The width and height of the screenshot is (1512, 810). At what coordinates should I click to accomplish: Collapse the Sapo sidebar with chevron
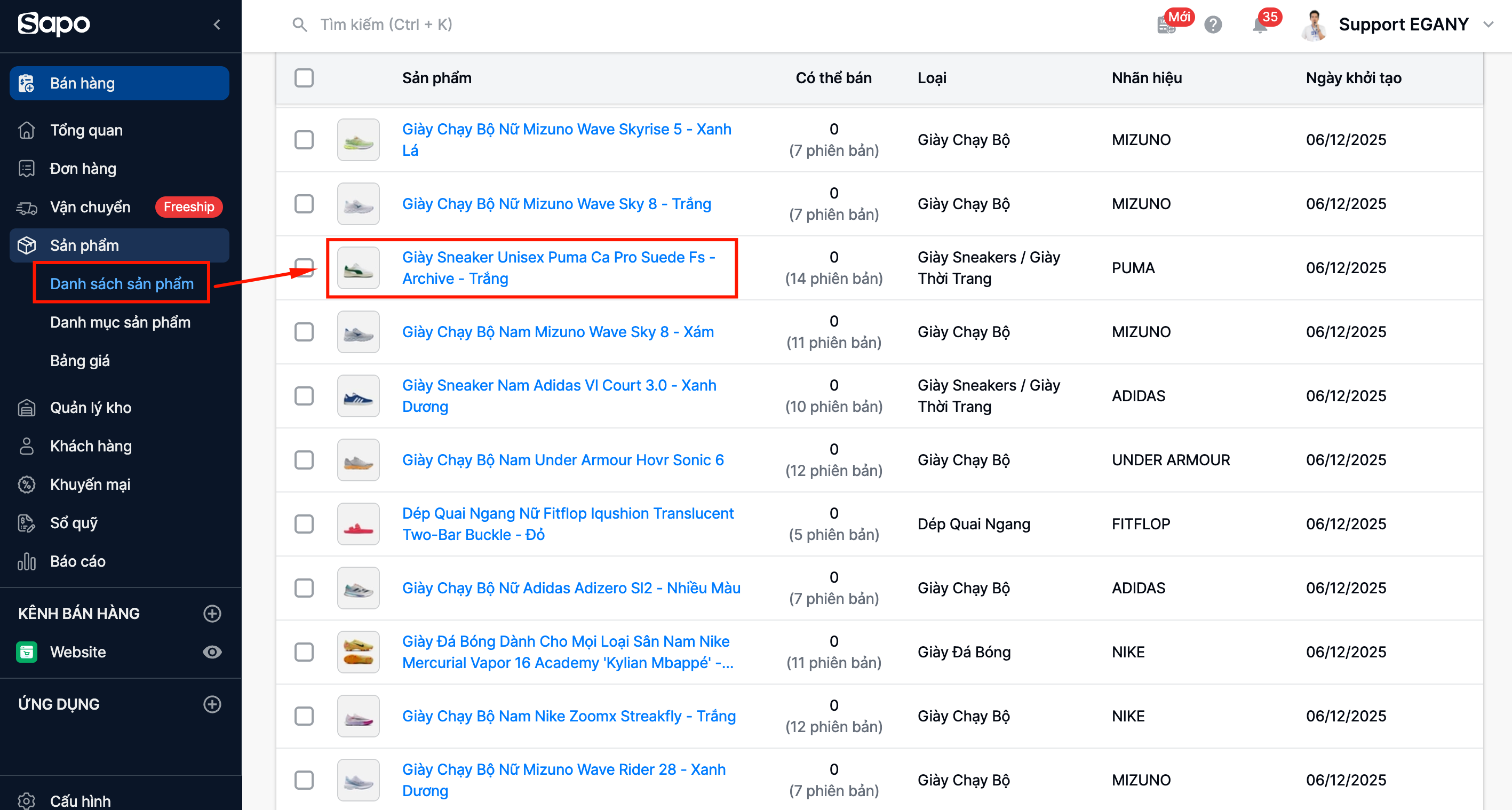tap(217, 25)
